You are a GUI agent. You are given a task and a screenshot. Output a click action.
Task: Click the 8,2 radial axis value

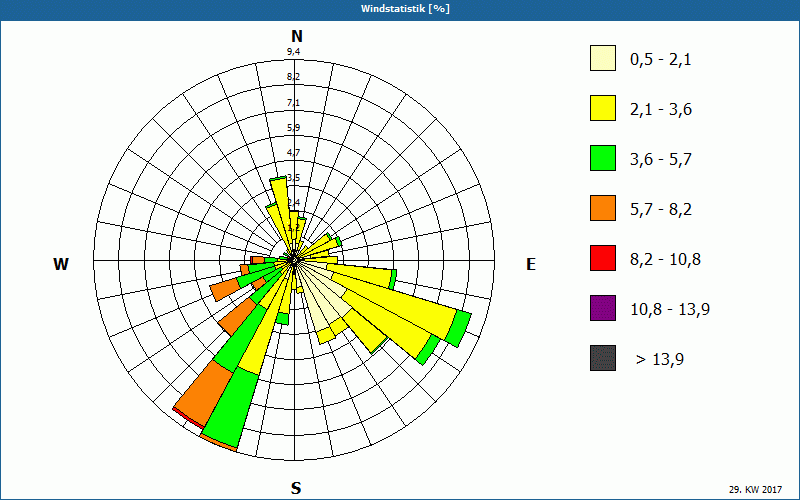[x=293, y=77]
